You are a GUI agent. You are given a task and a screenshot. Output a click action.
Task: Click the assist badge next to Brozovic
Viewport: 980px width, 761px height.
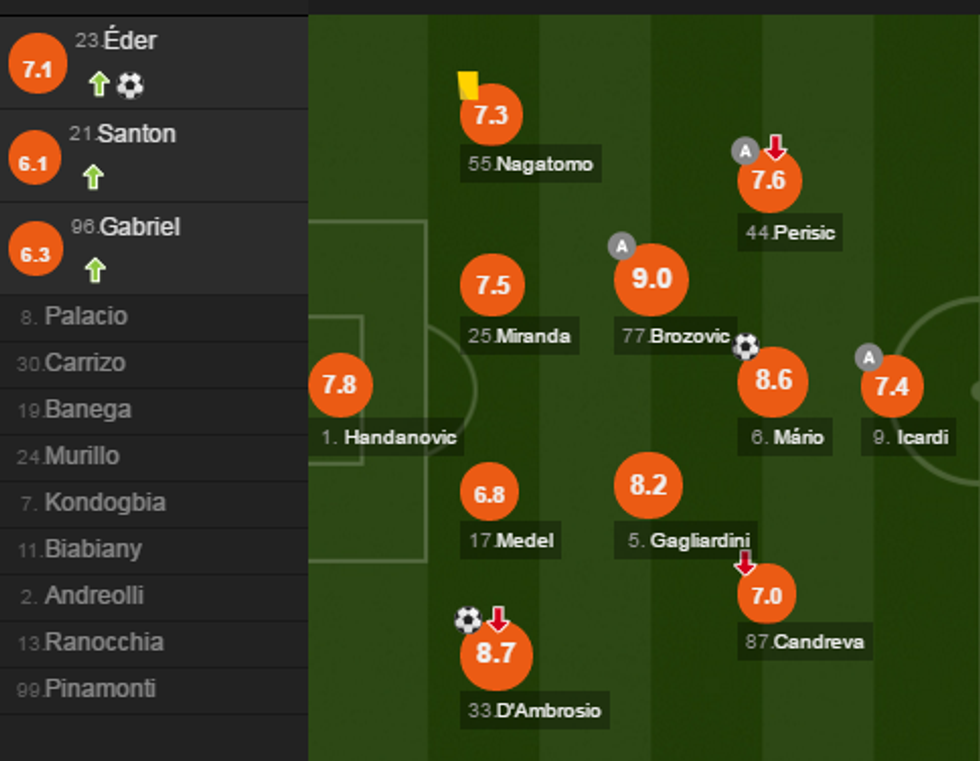point(622,246)
